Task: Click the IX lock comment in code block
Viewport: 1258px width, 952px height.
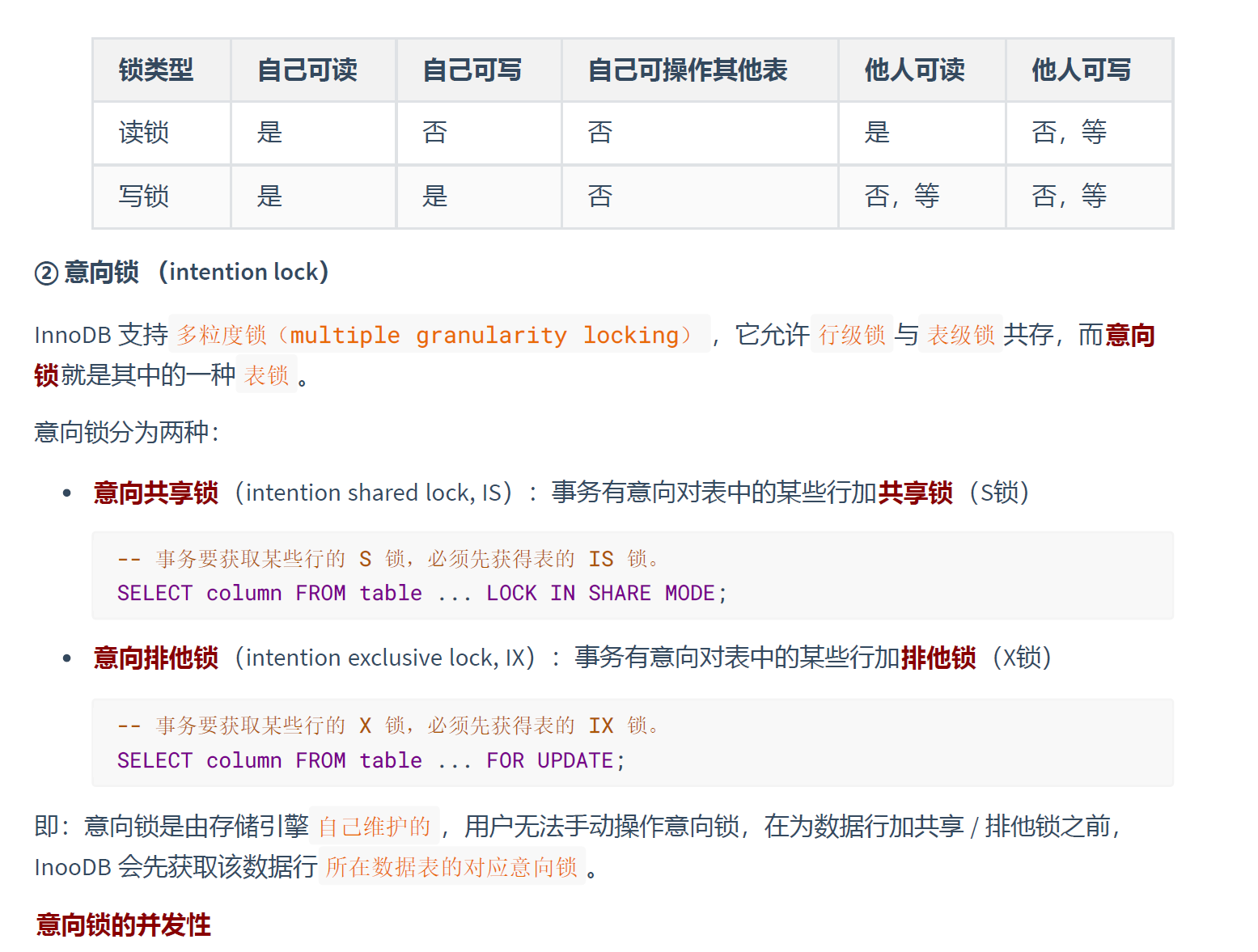Action: click(388, 726)
